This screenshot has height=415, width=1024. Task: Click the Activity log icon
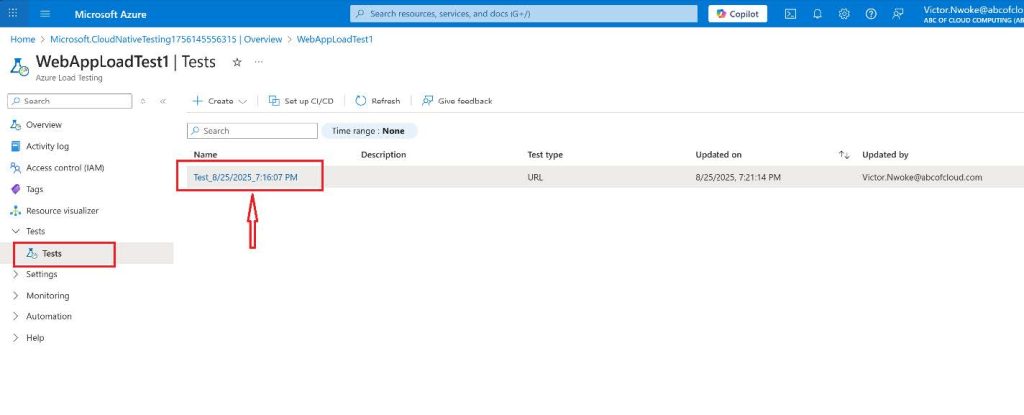click(16, 146)
